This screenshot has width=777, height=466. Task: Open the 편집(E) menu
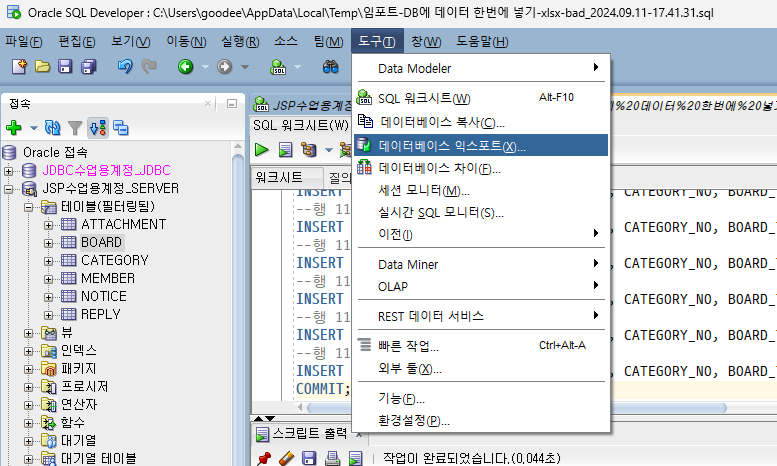[77, 41]
